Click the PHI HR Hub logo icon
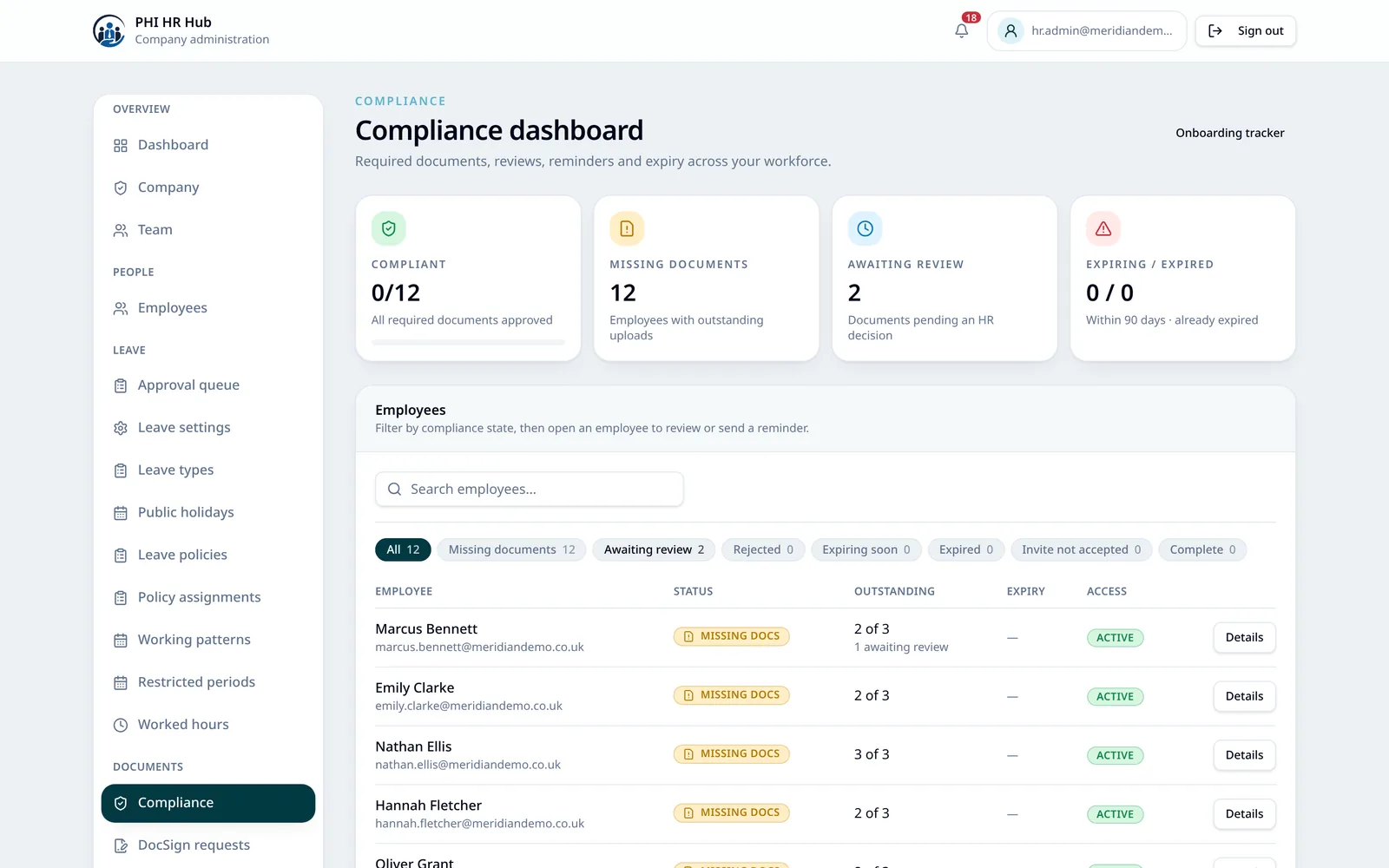Image resolution: width=1389 pixels, height=868 pixels. tap(109, 31)
